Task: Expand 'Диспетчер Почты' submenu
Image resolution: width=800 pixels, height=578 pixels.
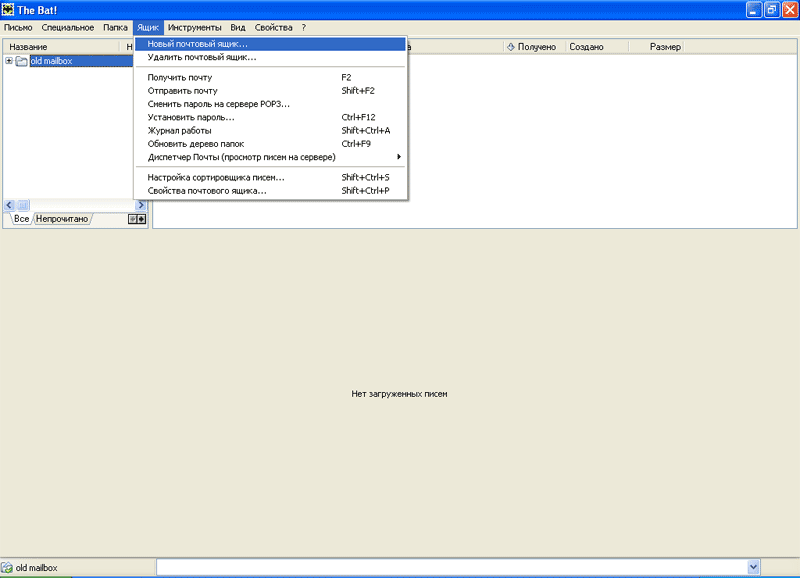Action: tap(270, 157)
